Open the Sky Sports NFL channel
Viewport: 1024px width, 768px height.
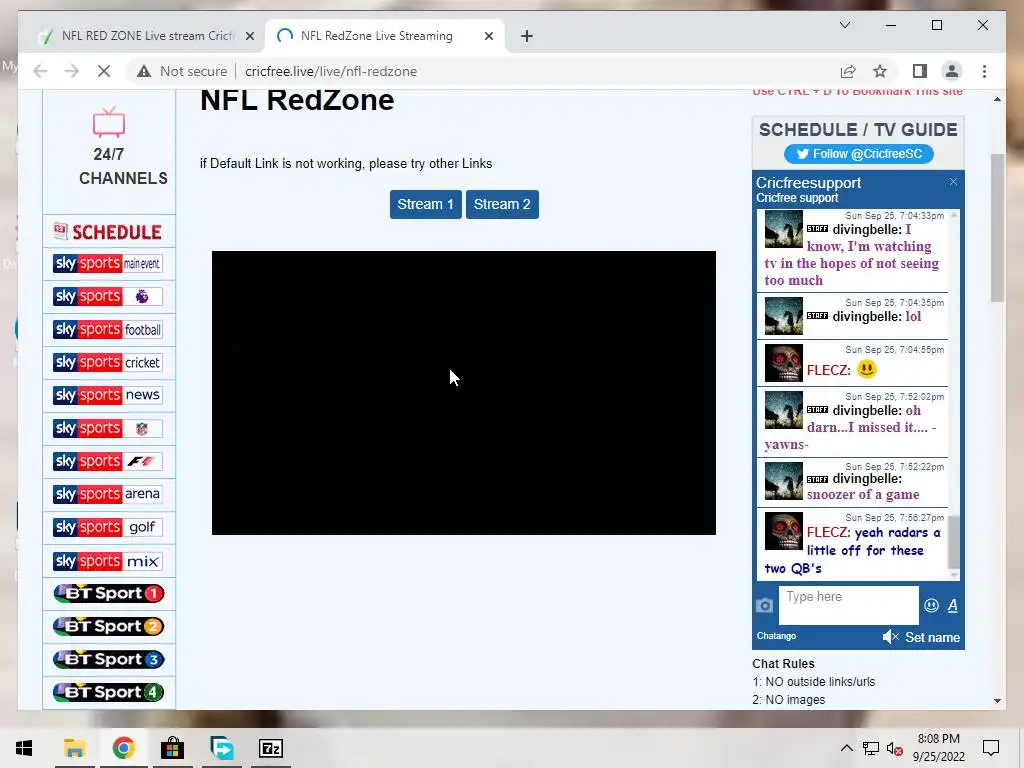[108, 428]
